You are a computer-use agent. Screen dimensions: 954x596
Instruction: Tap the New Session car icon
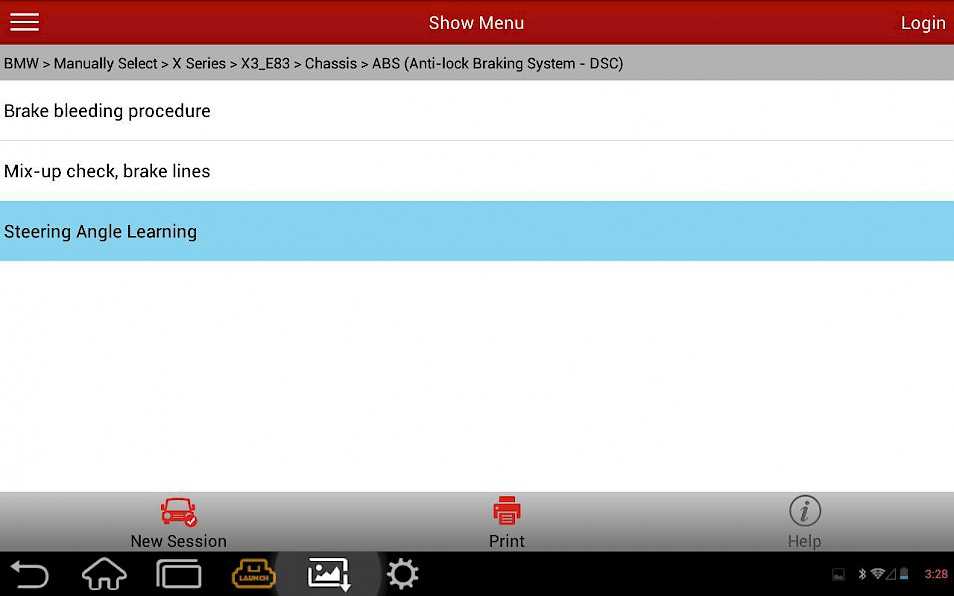point(178,512)
